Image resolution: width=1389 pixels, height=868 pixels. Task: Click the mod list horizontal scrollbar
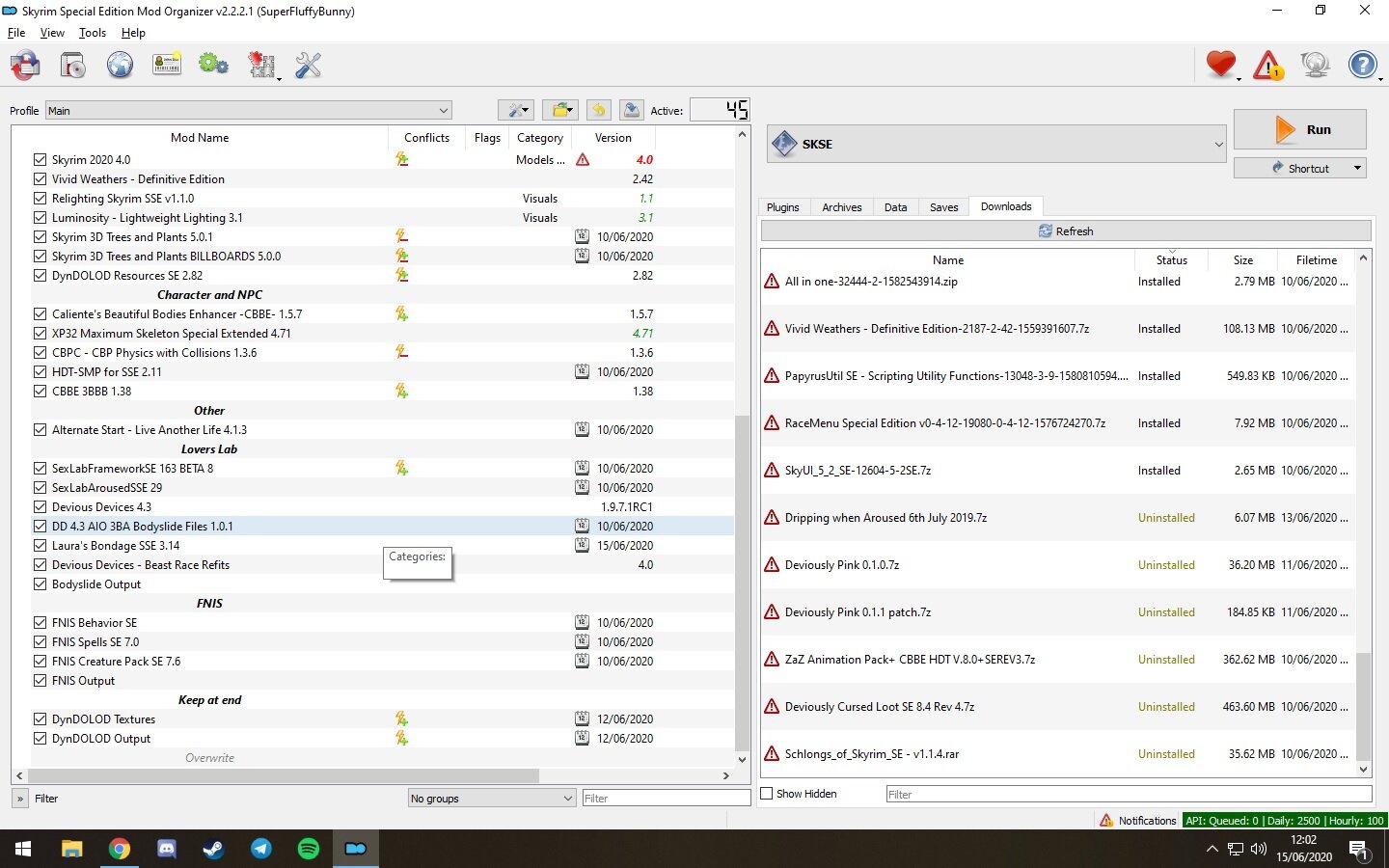pos(284,775)
